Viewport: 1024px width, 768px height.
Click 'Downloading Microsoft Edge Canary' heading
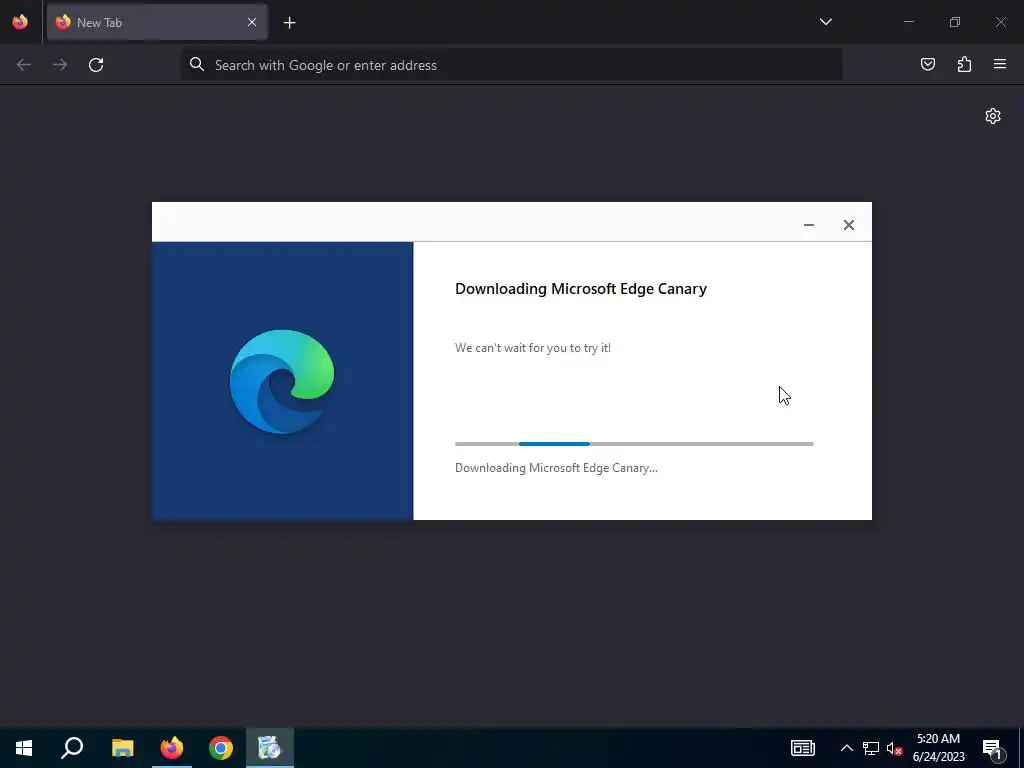click(581, 289)
